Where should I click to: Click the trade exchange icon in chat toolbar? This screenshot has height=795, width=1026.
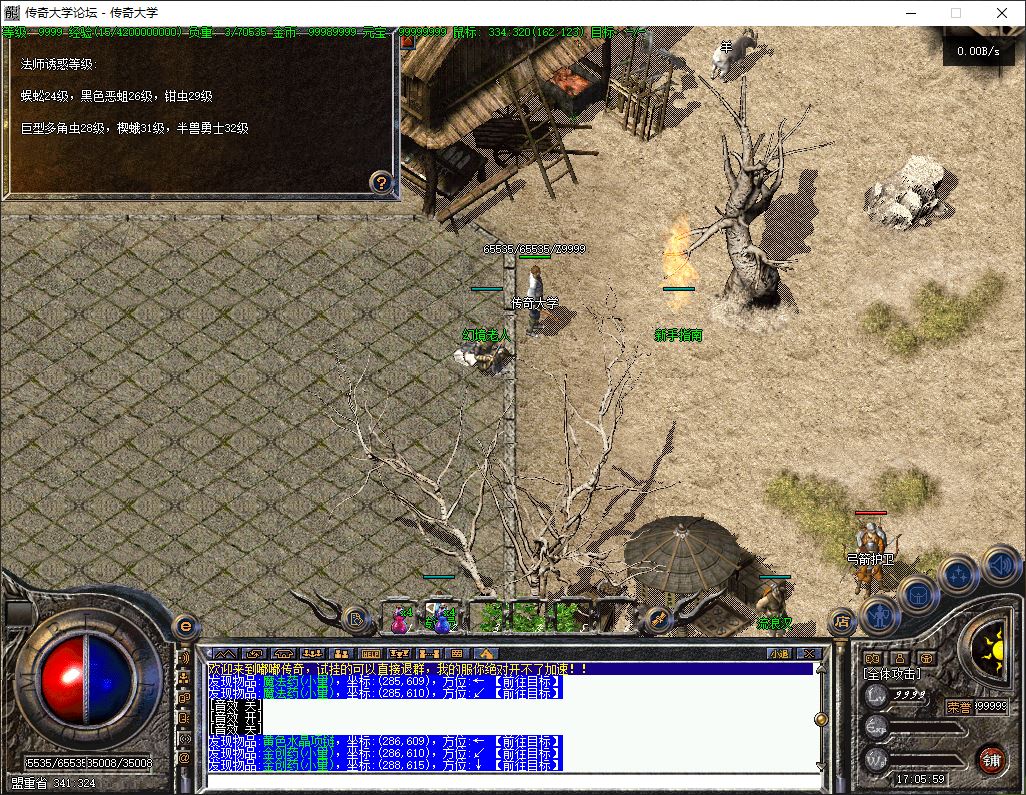(254, 654)
